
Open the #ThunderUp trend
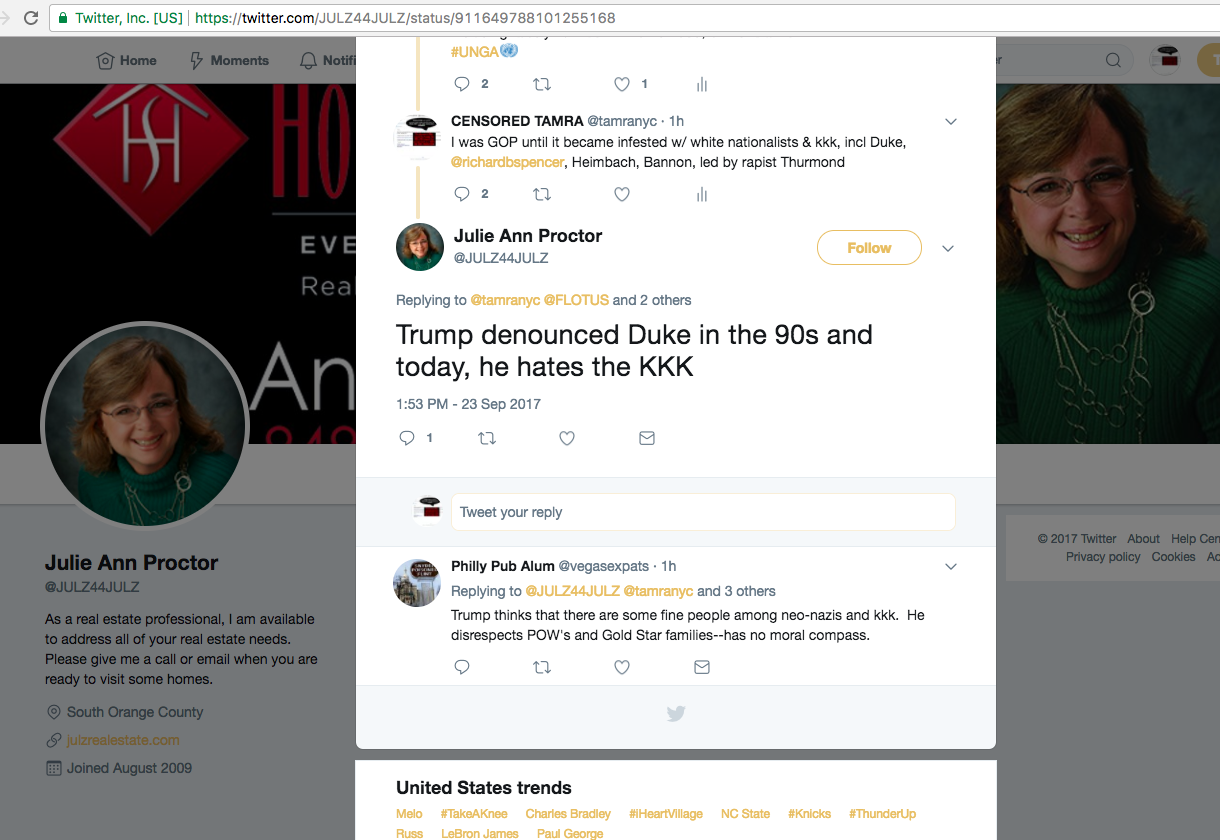pos(882,814)
